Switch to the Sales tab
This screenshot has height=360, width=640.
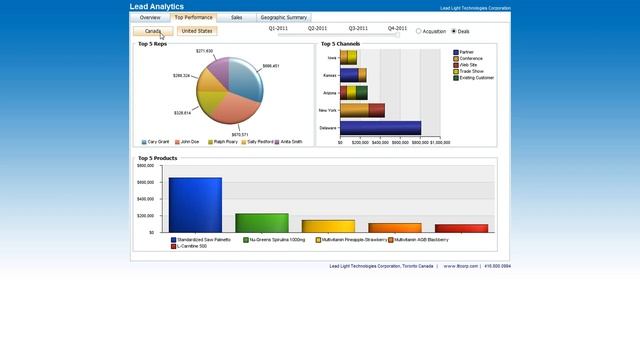(236, 18)
